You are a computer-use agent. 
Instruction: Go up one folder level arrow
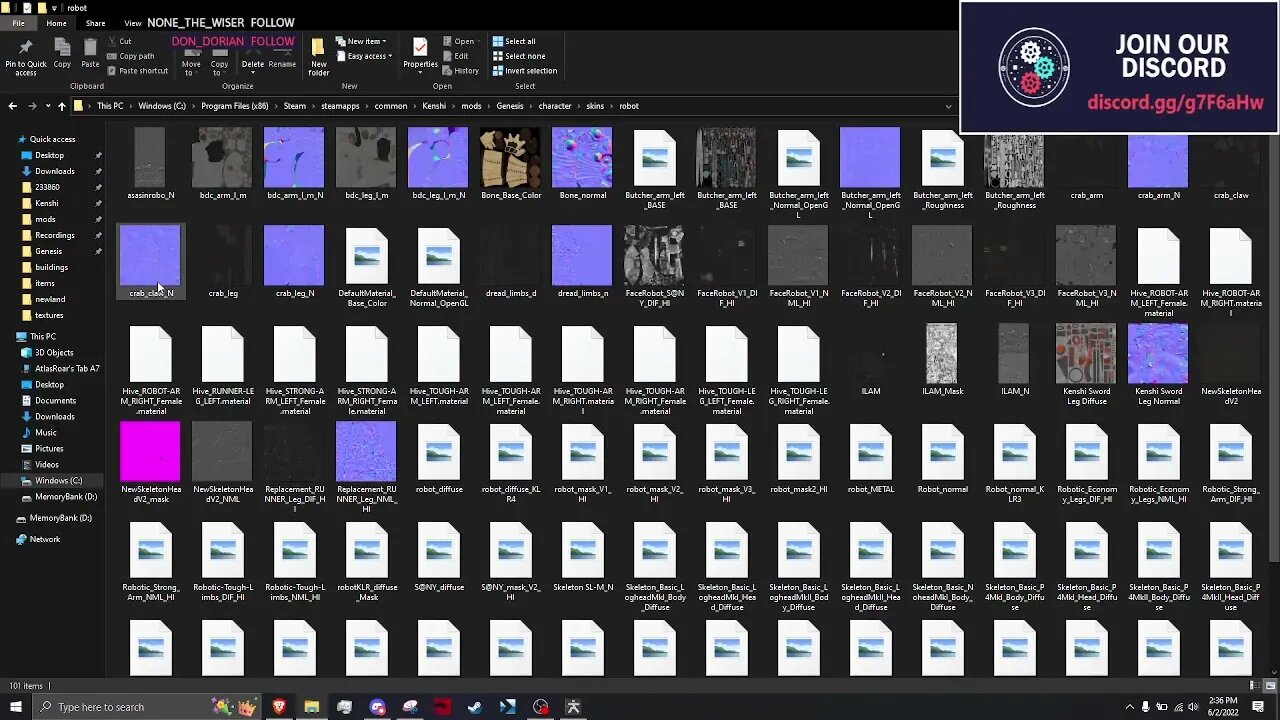[62, 106]
